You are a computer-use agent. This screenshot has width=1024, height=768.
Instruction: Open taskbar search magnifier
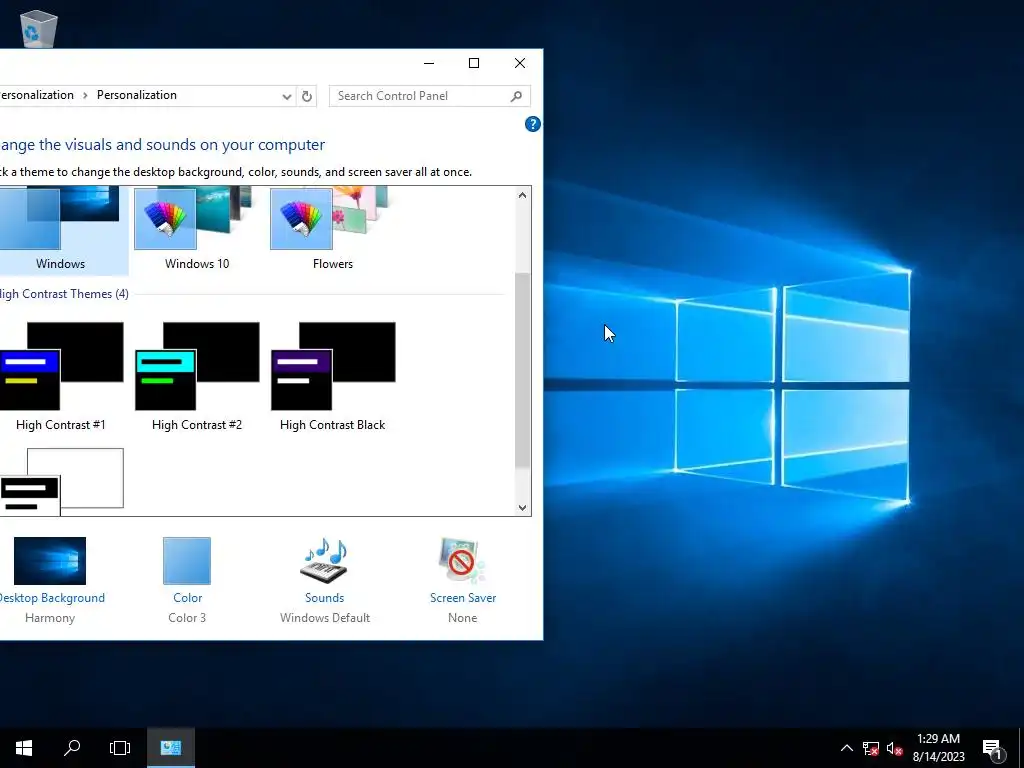click(72, 748)
